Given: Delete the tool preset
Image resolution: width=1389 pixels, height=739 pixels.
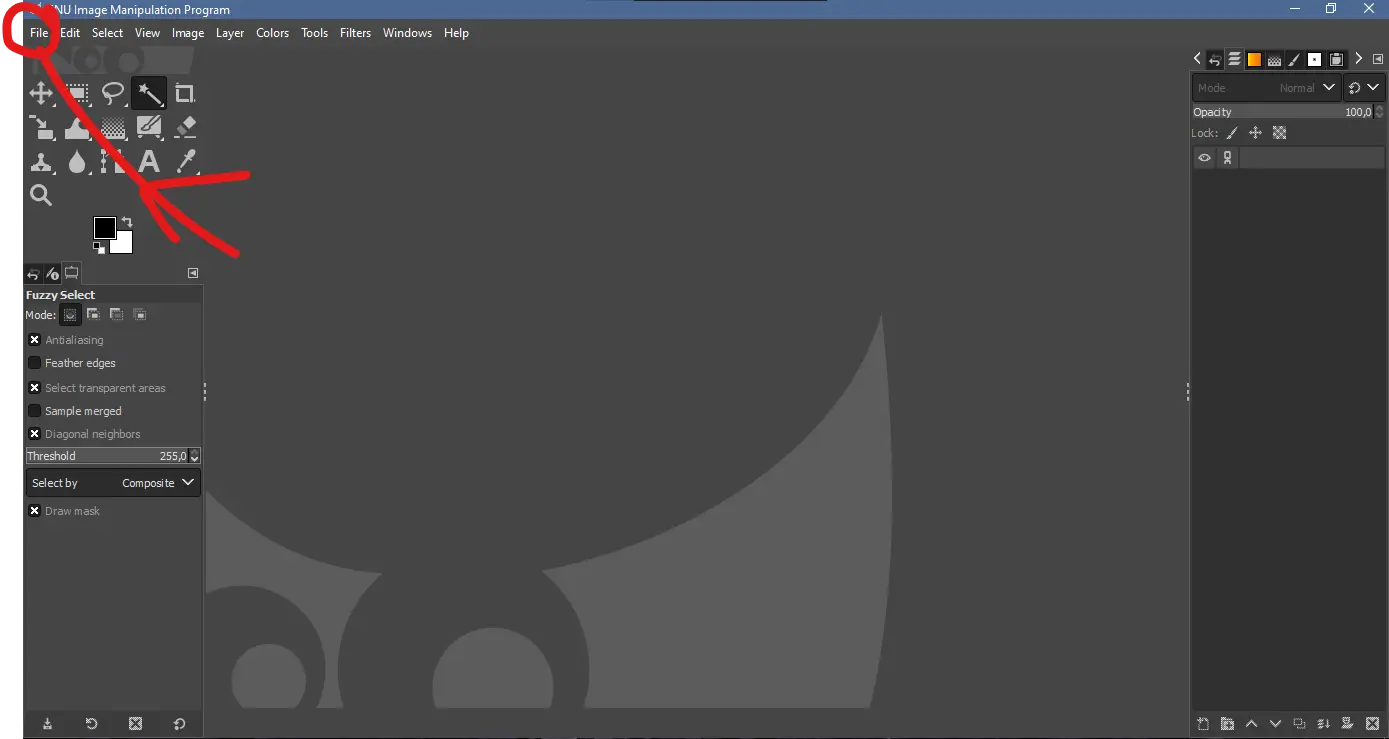Looking at the screenshot, I should pyautogui.click(x=136, y=724).
